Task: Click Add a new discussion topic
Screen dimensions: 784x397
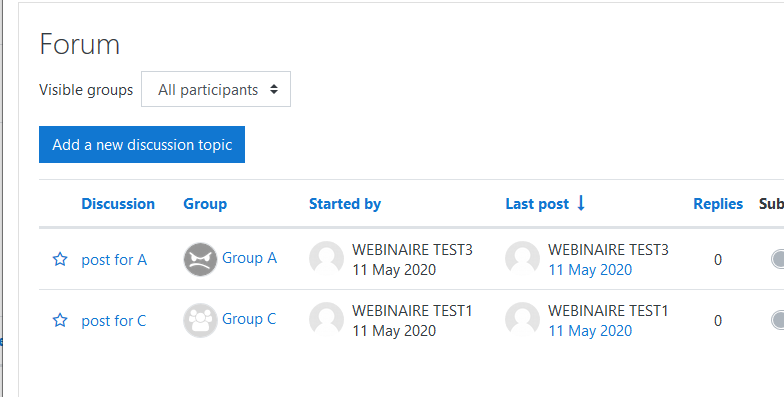Action: pyautogui.click(x=142, y=144)
